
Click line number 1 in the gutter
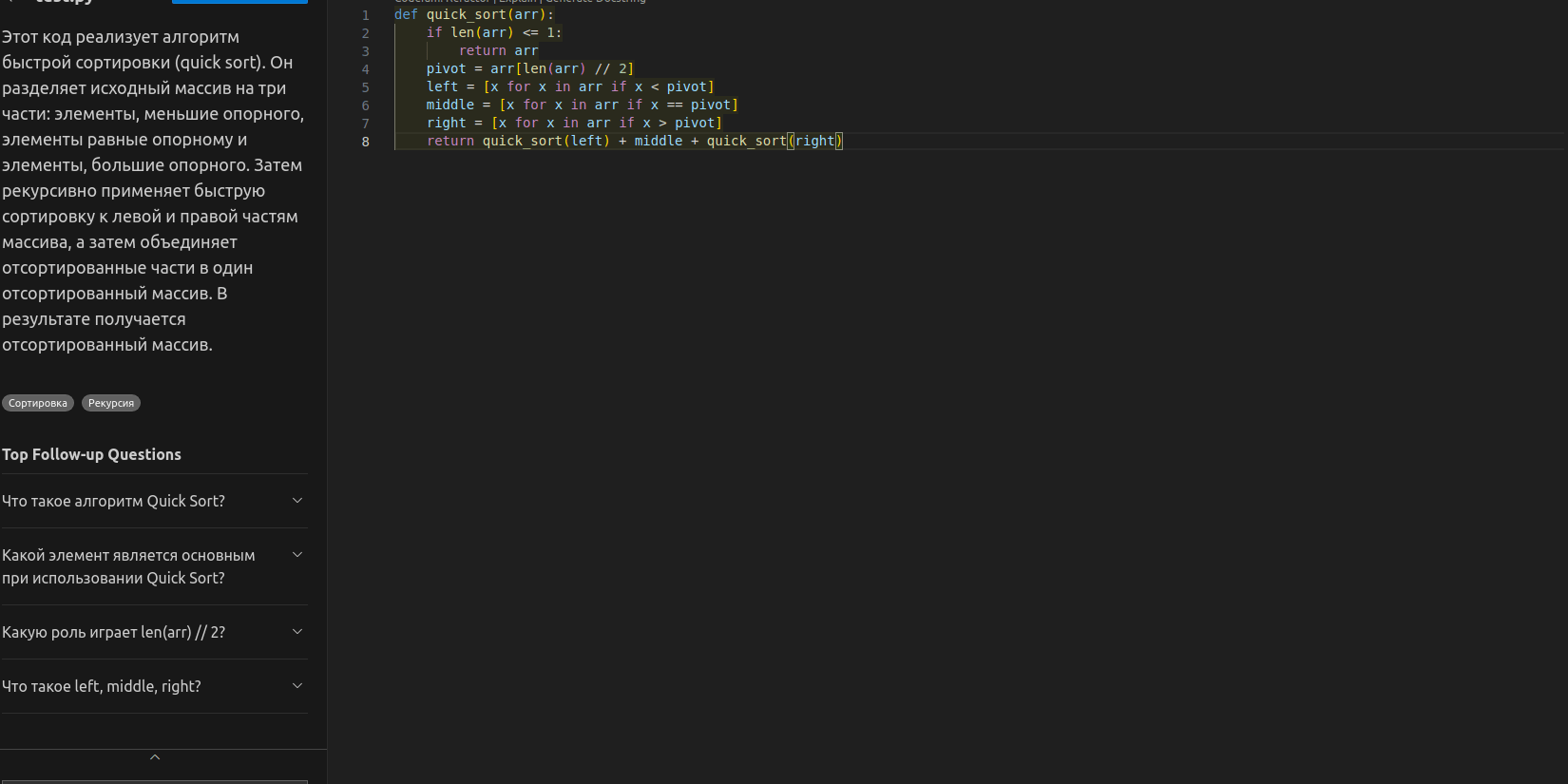[365, 15]
